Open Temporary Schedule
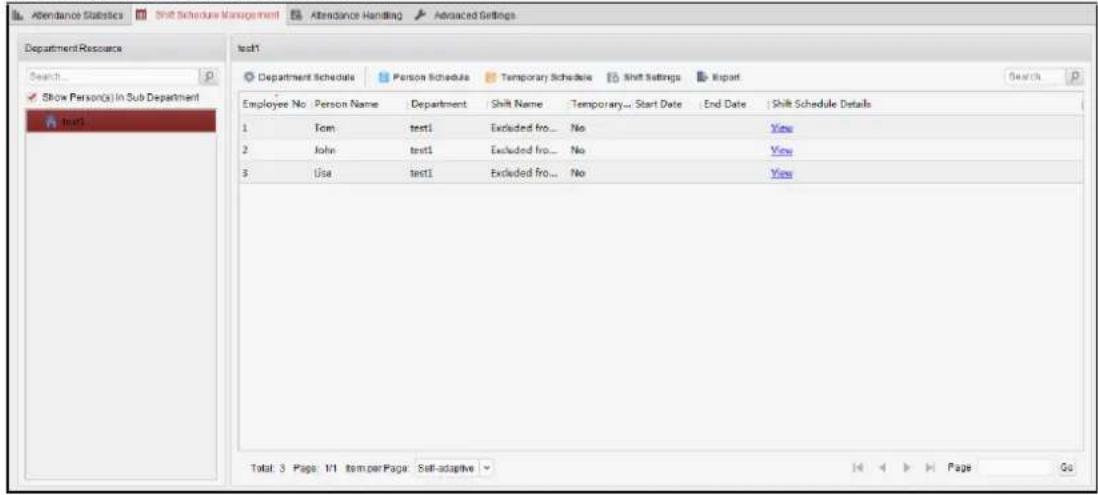 (539, 76)
